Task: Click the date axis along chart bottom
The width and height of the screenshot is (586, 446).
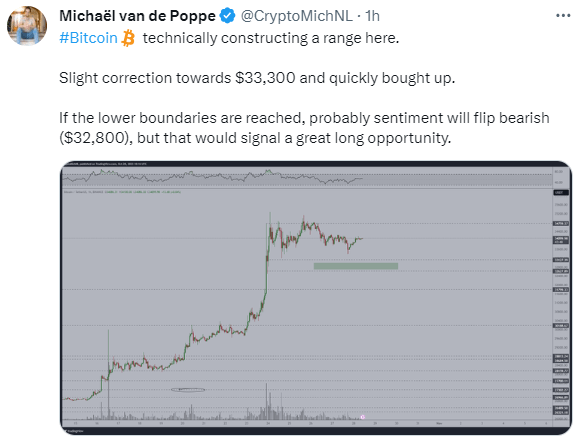Action: 306,423
